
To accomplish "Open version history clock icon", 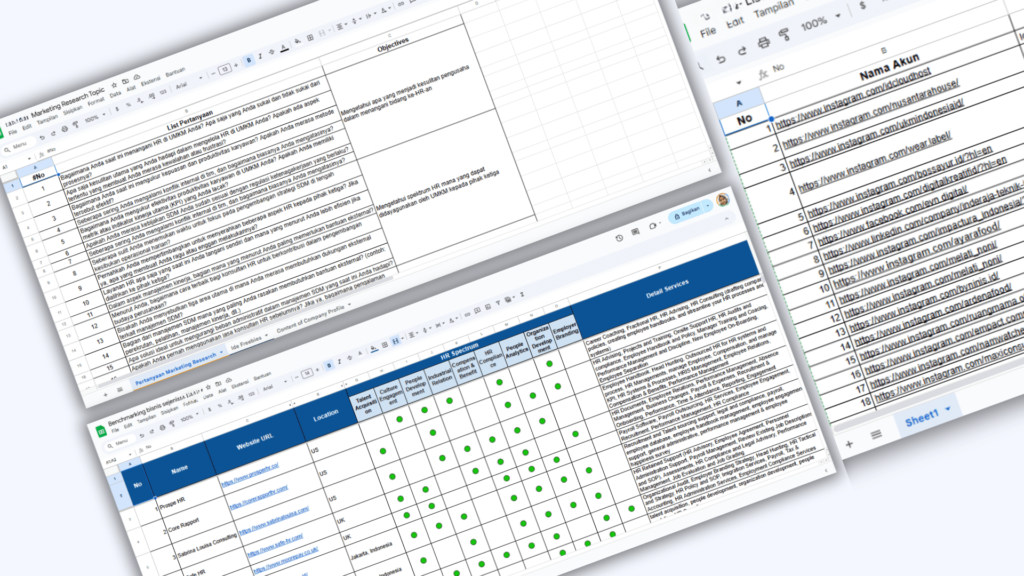I will [x=622, y=236].
